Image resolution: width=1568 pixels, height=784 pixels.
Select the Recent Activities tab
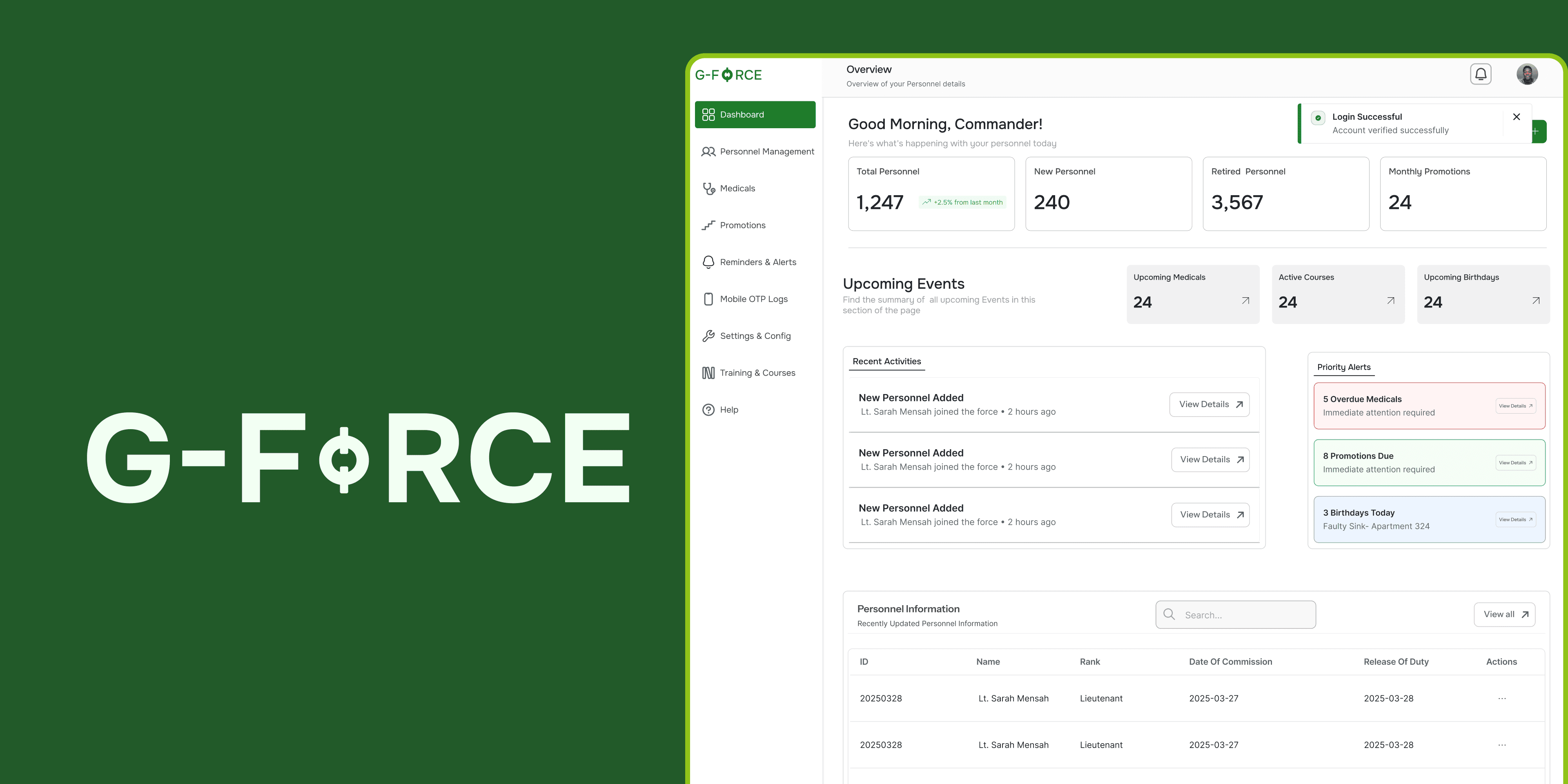(x=886, y=361)
